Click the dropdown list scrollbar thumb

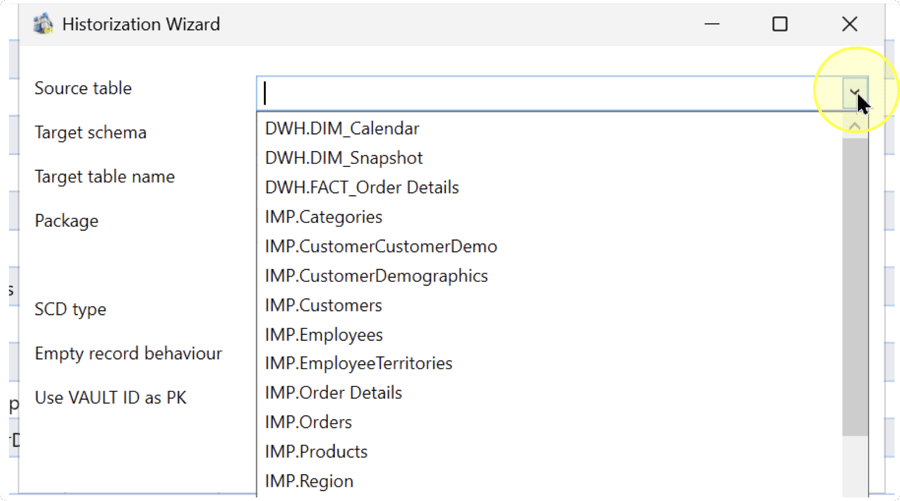pyautogui.click(x=855, y=287)
